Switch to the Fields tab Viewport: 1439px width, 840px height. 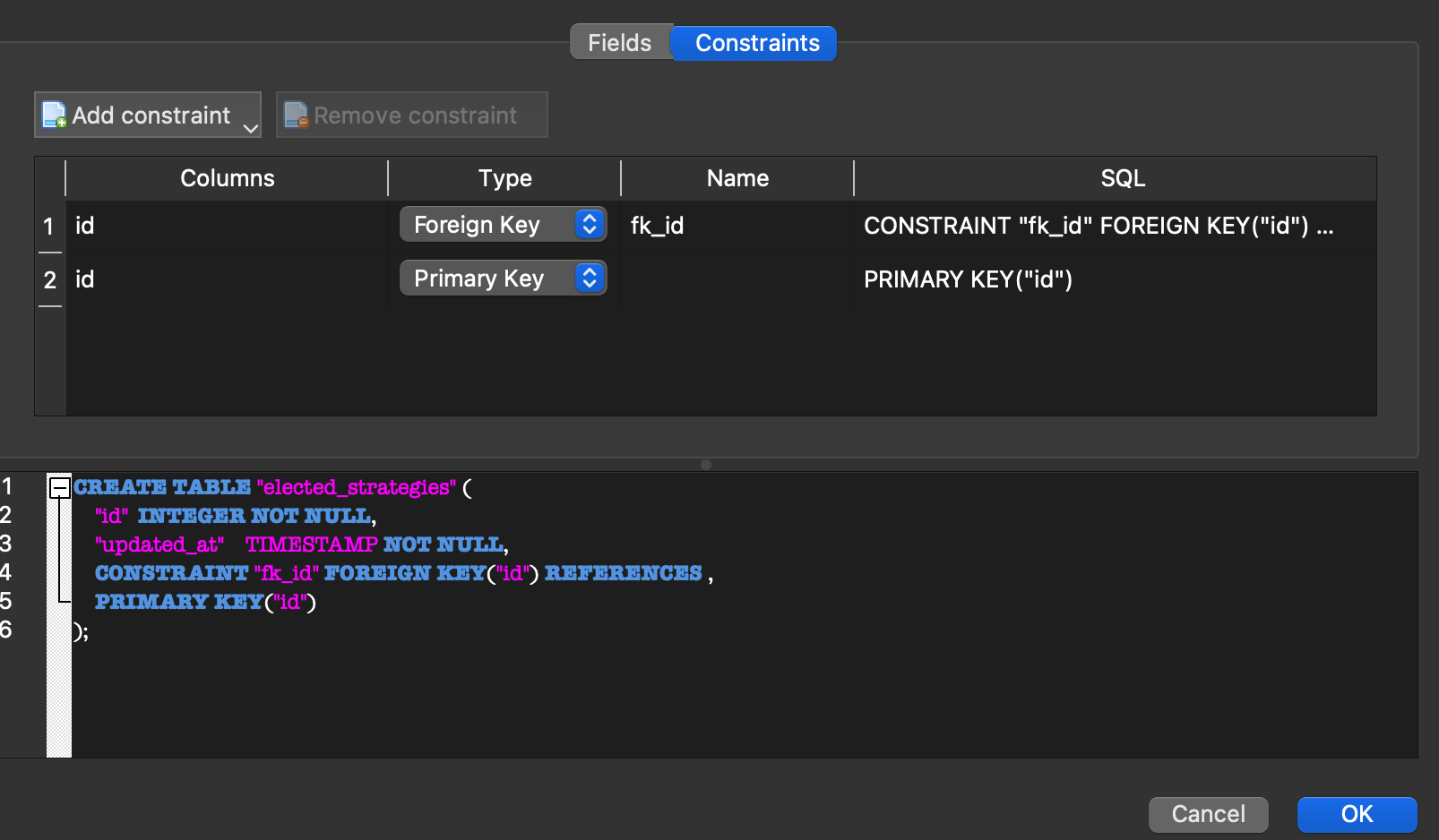point(619,42)
